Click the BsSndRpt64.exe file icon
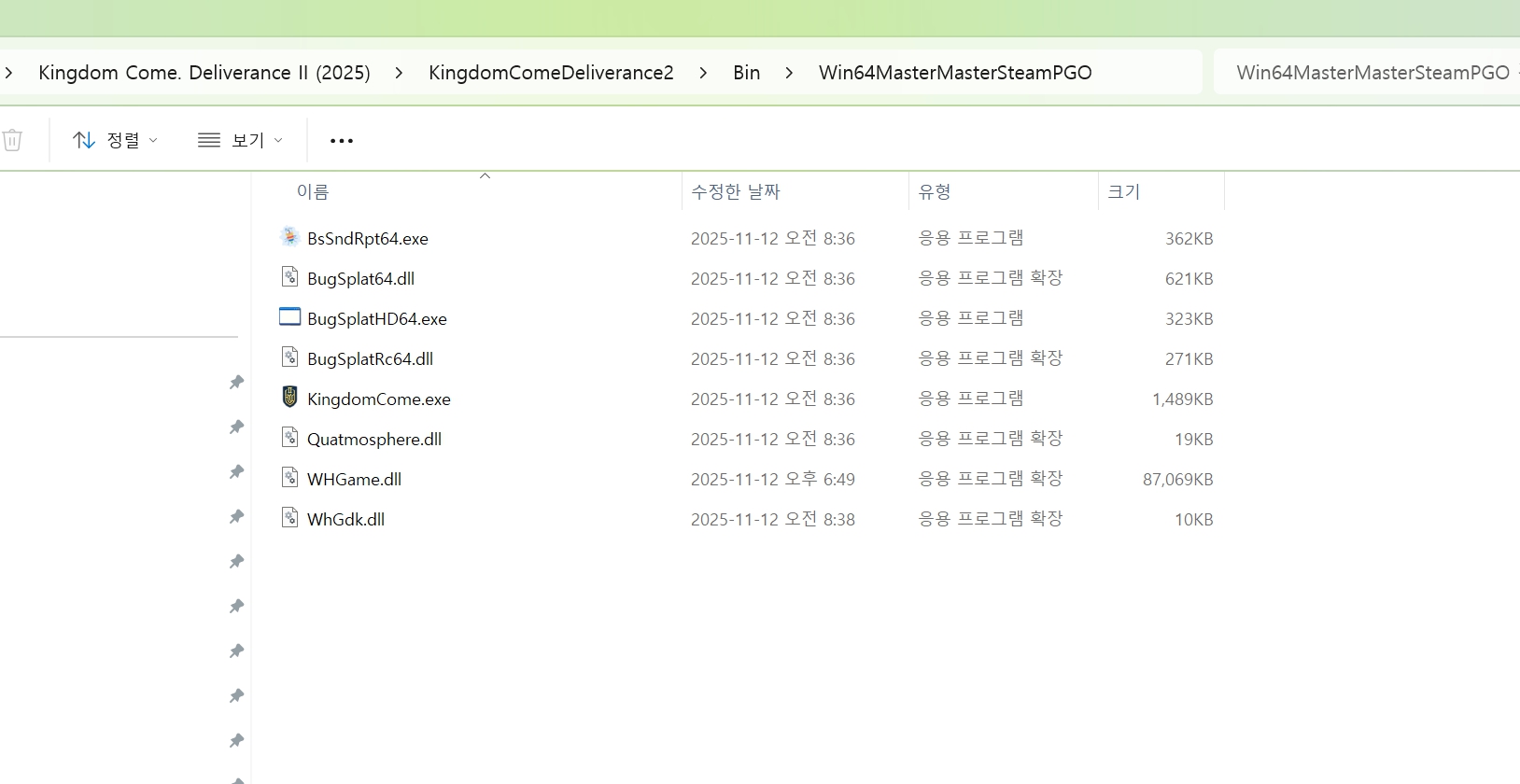The width and height of the screenshot is (1520, 784). [289, 237]
